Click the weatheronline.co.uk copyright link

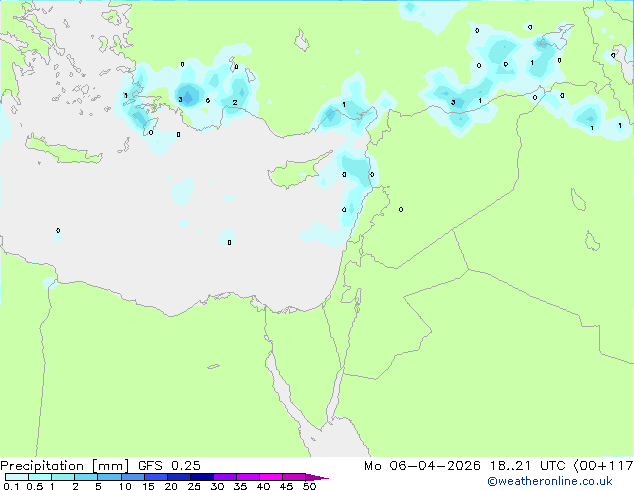coord(549,481)
